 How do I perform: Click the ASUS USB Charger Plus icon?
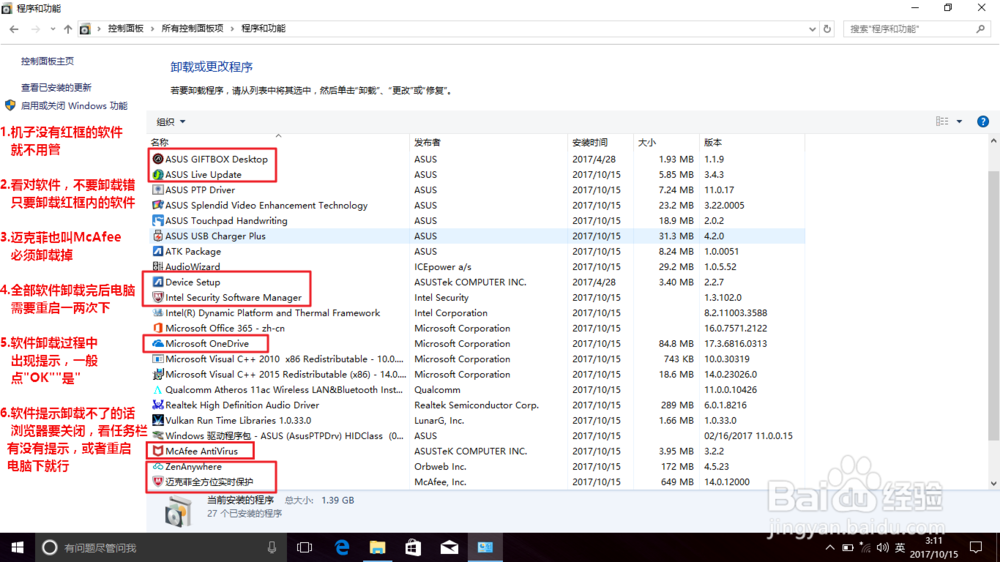pyautogui.click(x=158, y=235)
